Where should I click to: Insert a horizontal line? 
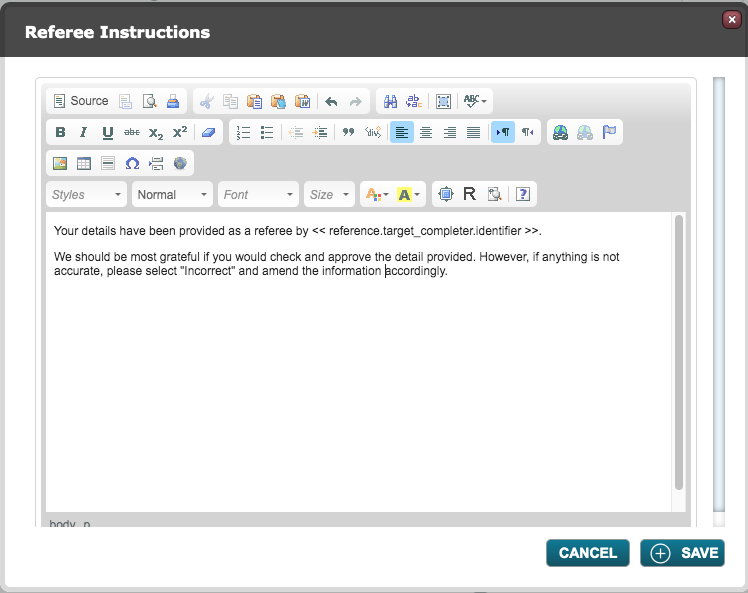[108, 164]
